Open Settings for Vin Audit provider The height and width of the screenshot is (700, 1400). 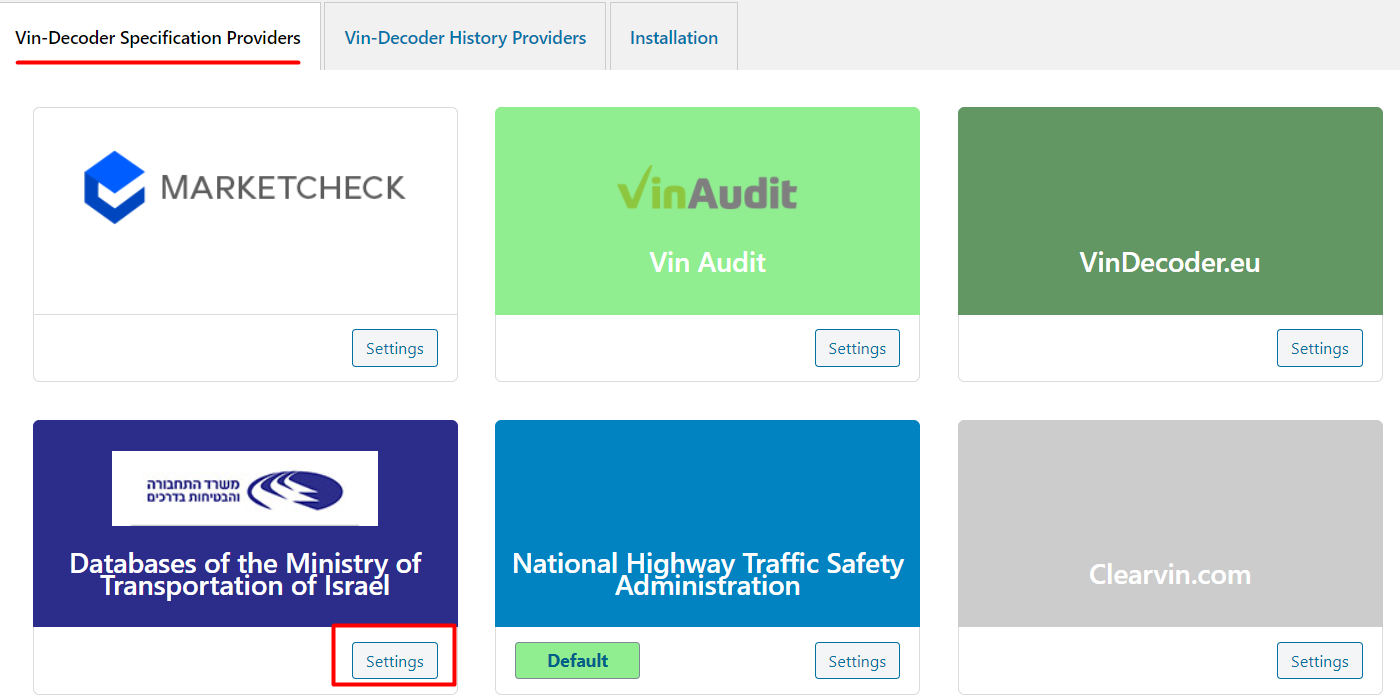[x=857, y=348]
